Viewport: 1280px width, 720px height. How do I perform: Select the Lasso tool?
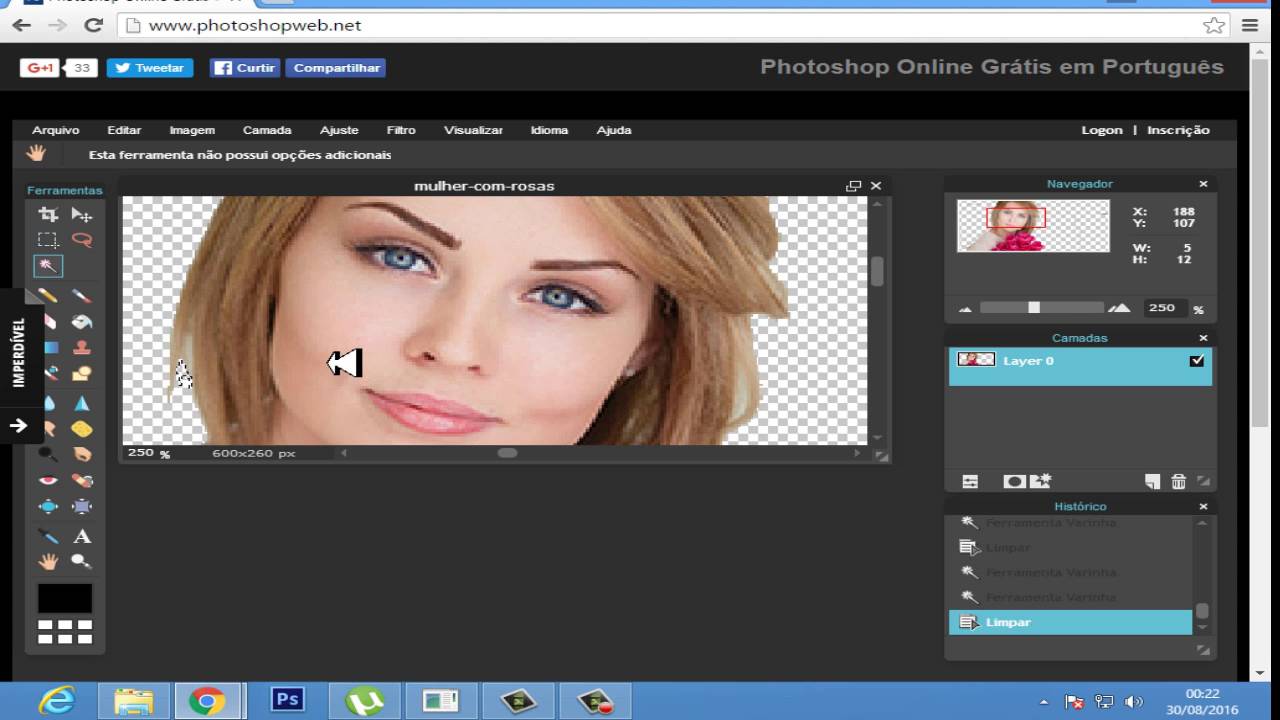pos(82,240)
